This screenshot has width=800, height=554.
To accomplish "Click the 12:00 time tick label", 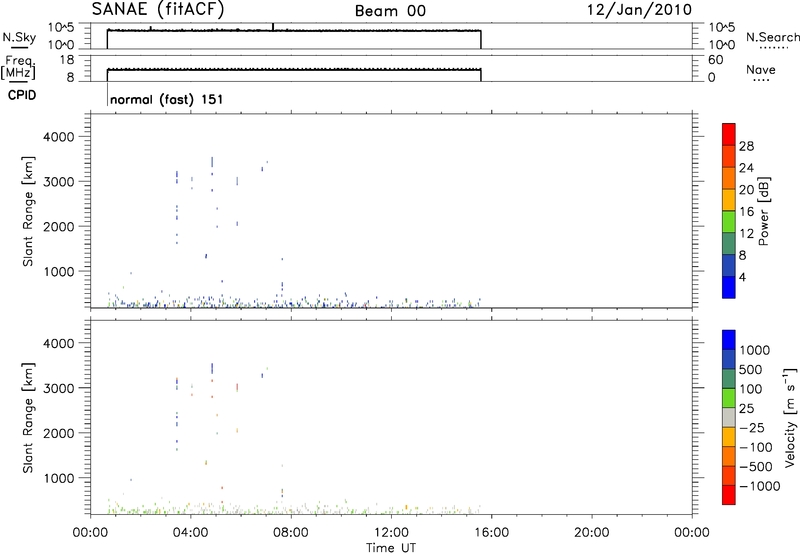I will pos(391,533).
